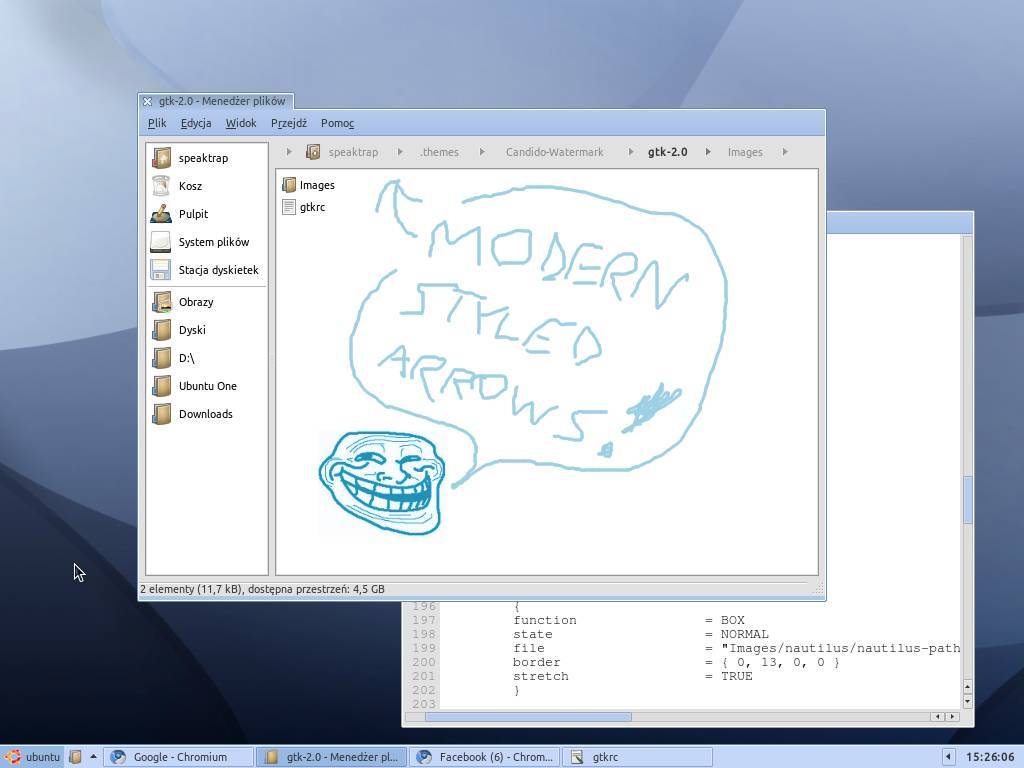This screenshot has width=1024, height=768.
Task: Switch to Google - Chromium taskbar window
Action: 179,757
